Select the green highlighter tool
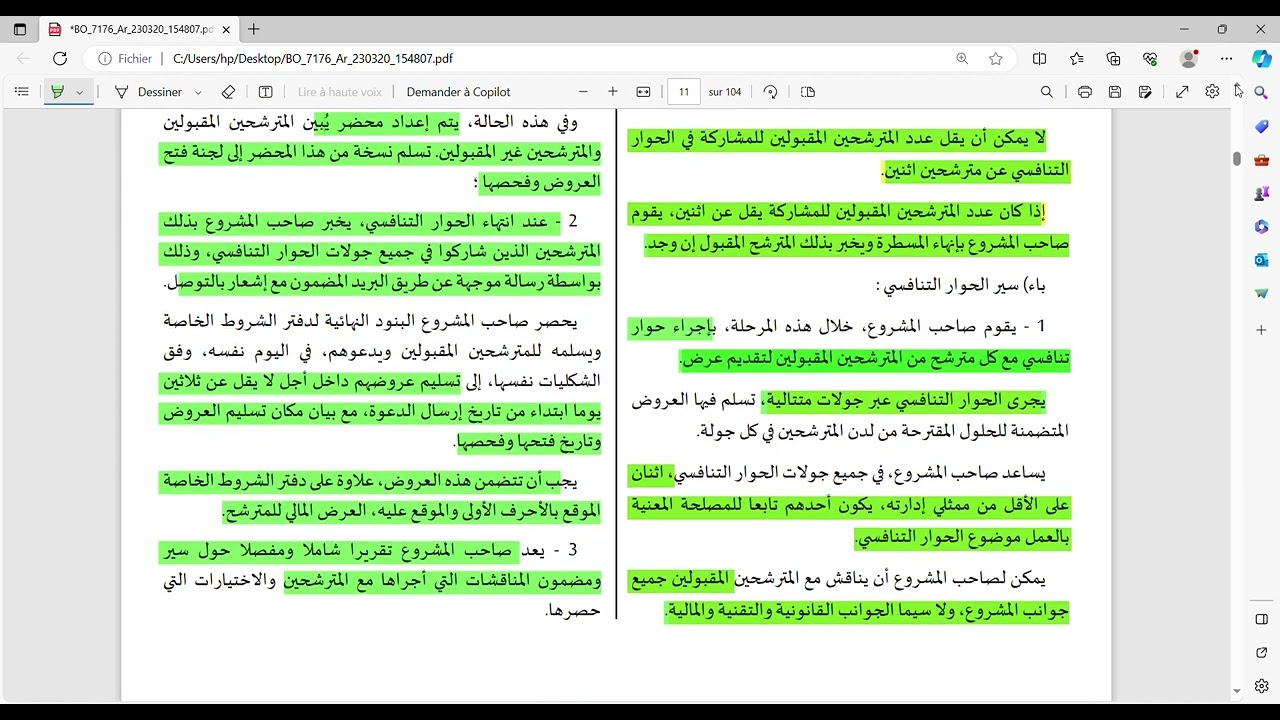 click(x=57, y=92)
